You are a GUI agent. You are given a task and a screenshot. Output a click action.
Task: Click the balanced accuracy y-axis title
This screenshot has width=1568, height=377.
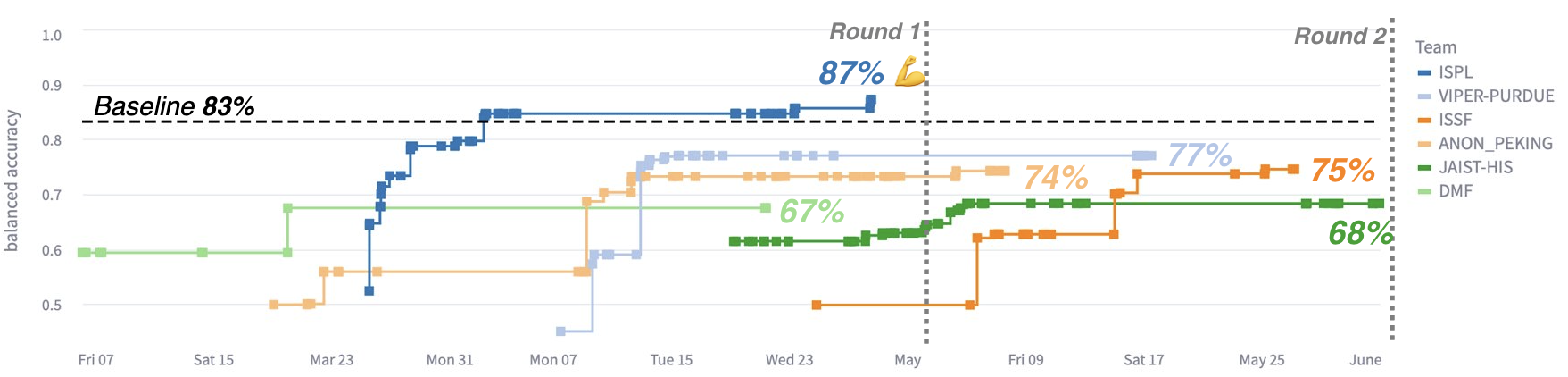[x=12, y=180]
